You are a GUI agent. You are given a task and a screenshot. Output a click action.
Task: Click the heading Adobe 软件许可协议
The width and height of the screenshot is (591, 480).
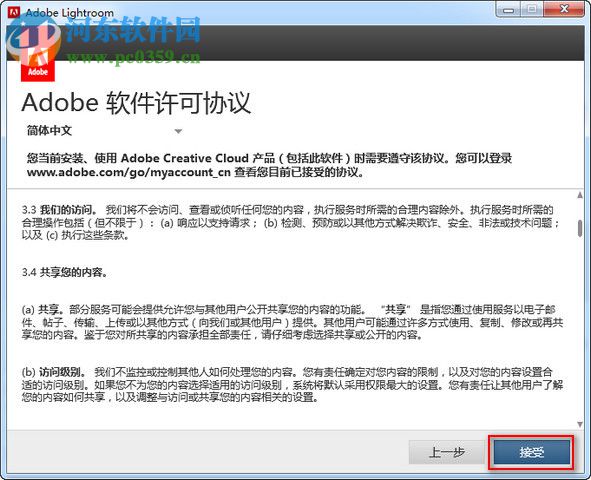pyautogui.click(x=136, y=102)
